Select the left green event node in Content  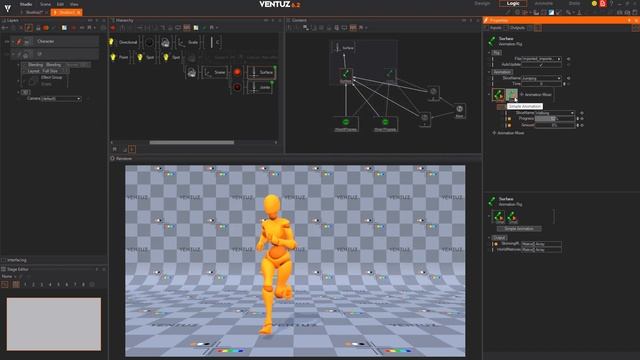click(x=346, y=124)
